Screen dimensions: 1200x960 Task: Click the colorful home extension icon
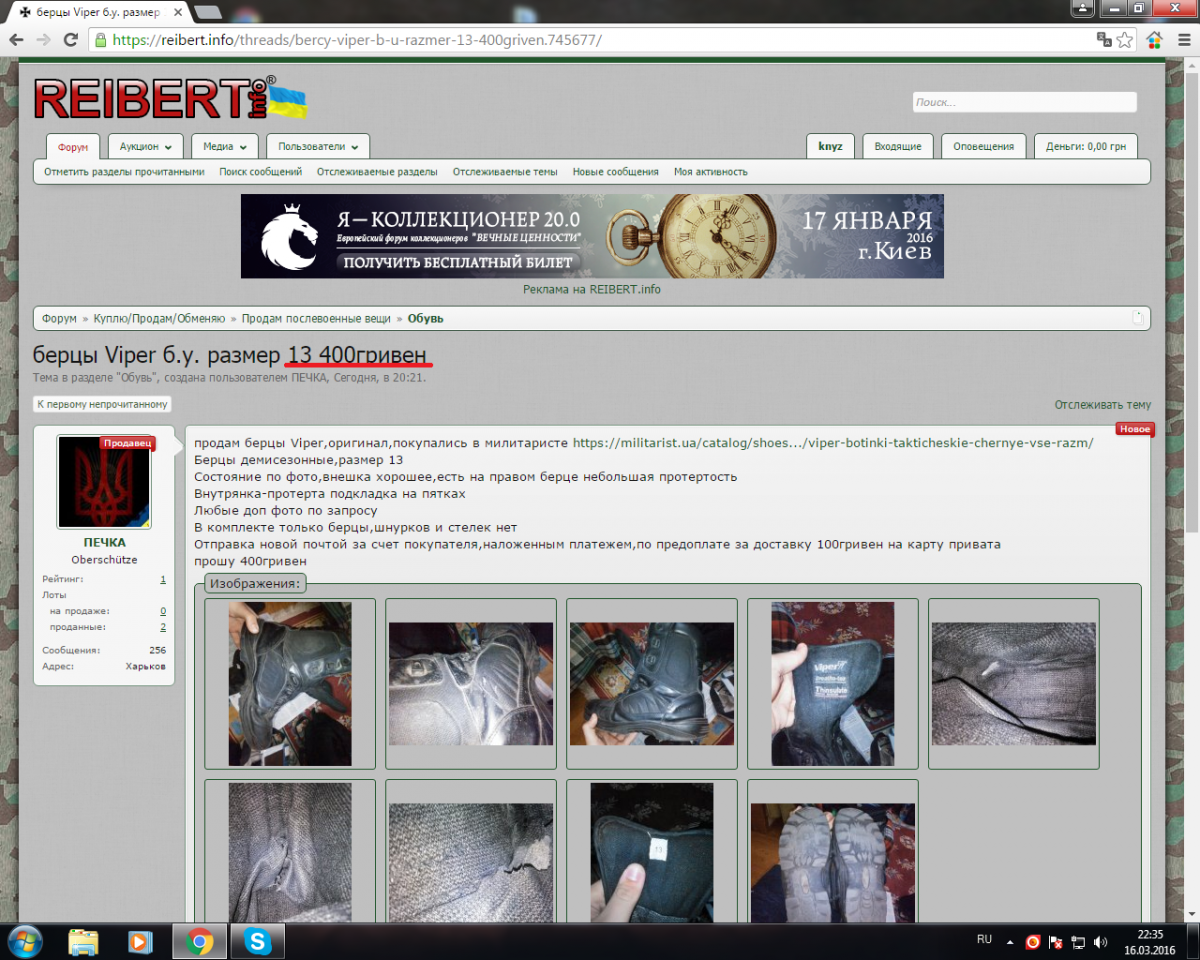(x=1155, y=40)
